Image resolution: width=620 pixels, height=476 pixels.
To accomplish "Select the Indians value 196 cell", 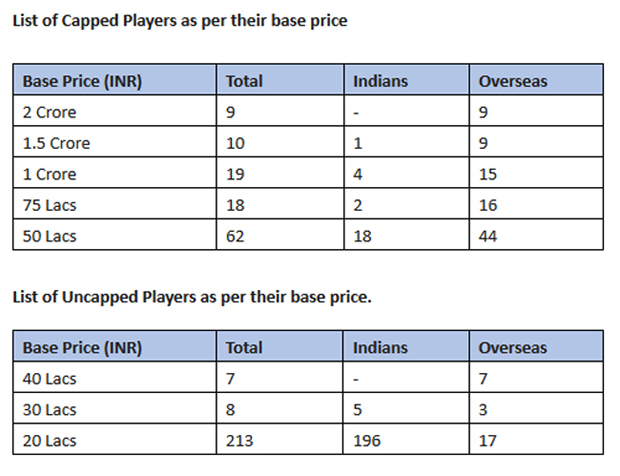I will pos(368,441).
